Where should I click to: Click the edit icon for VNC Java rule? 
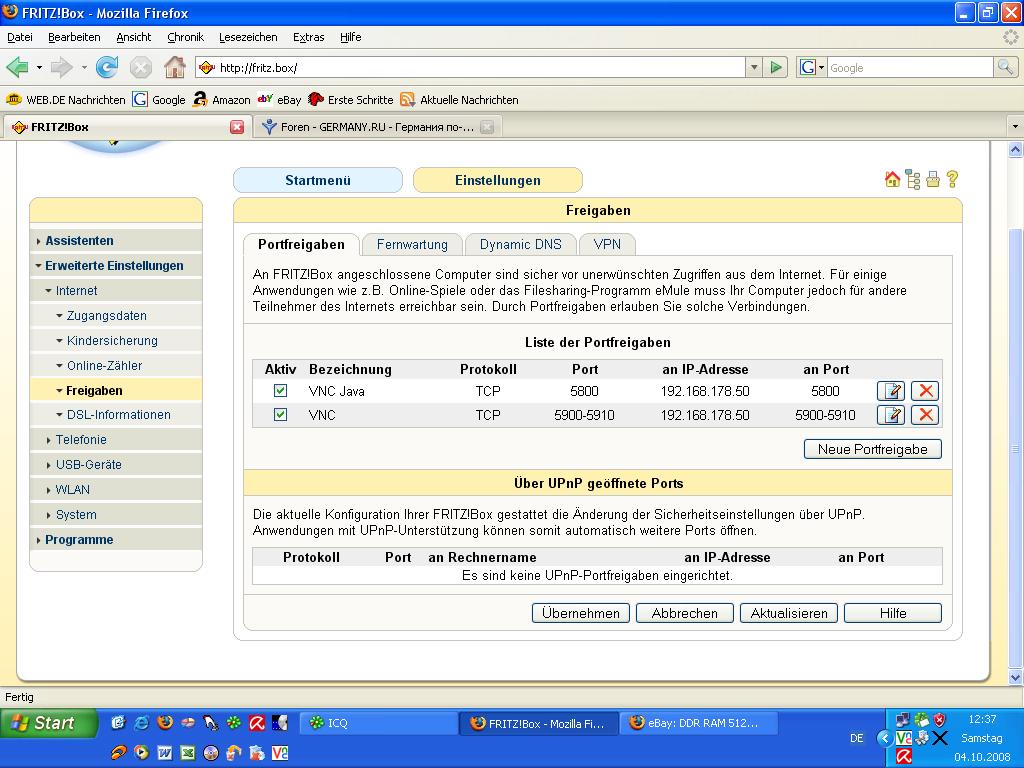pos(890,391)
